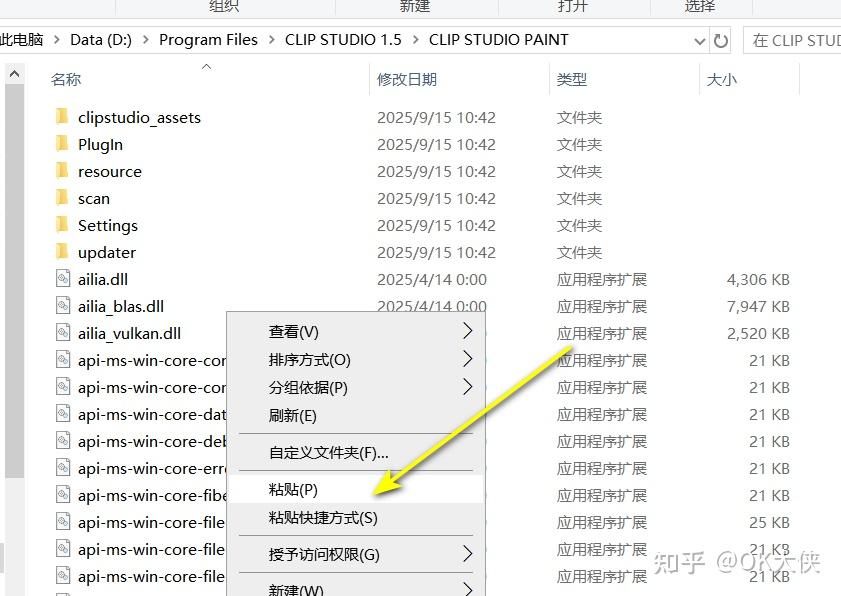Select the updater folder name
Screen dimensions: 841x596
point(107,253)
